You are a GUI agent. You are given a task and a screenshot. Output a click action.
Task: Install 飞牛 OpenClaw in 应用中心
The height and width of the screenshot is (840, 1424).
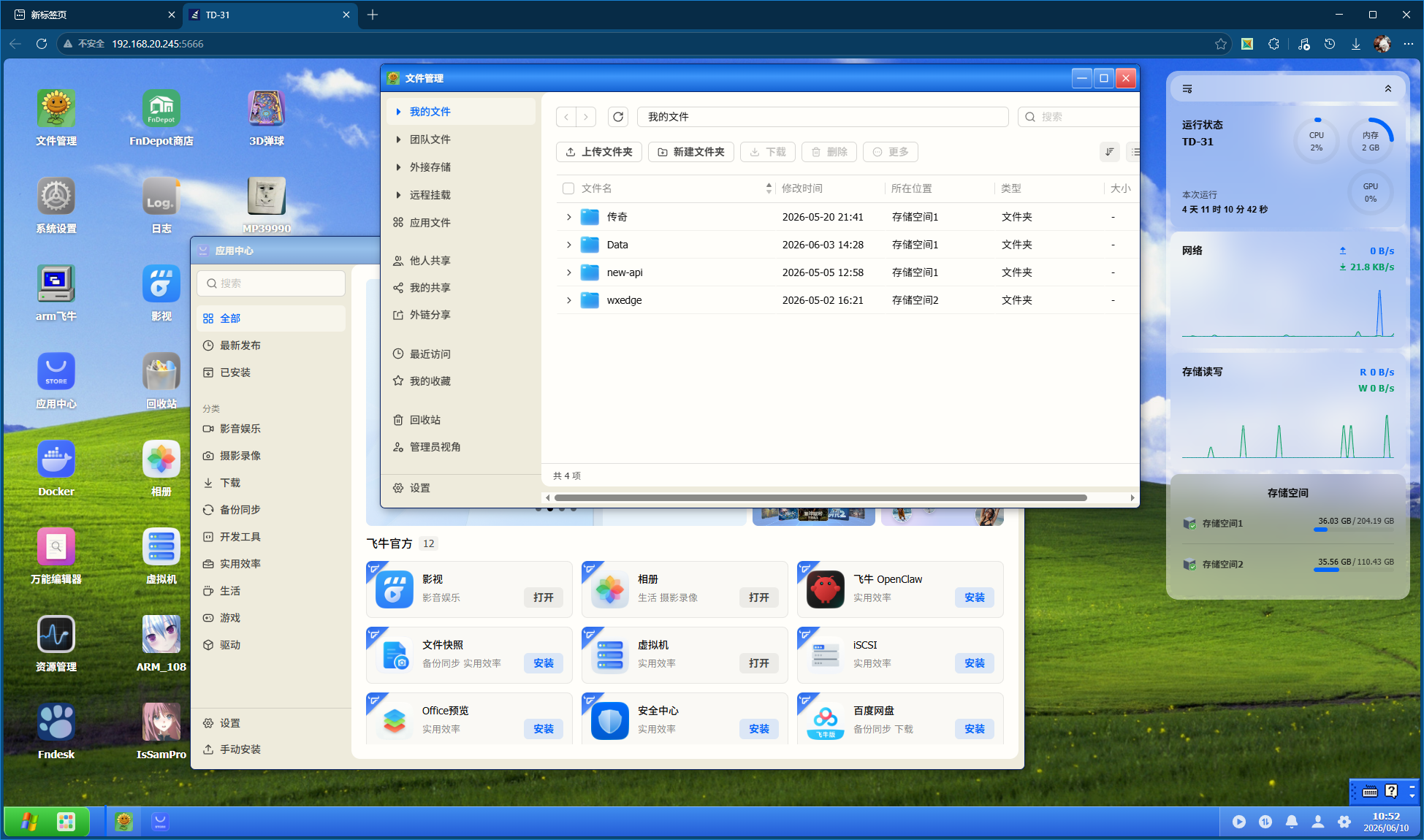(x=975, y=597)
